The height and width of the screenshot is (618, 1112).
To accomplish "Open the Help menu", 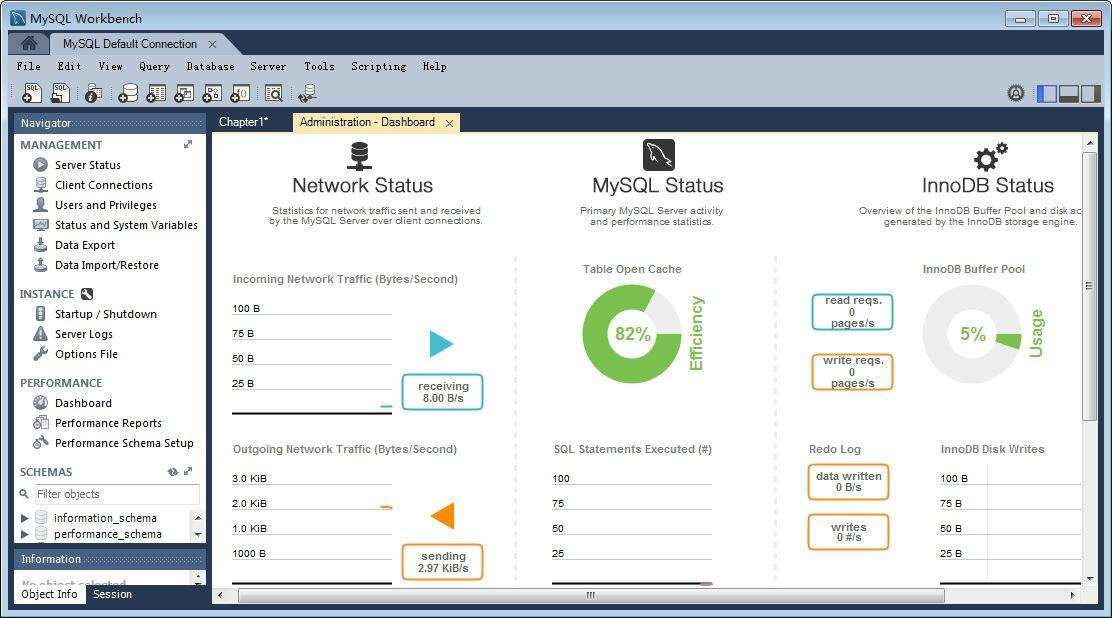I will (435, 66).
